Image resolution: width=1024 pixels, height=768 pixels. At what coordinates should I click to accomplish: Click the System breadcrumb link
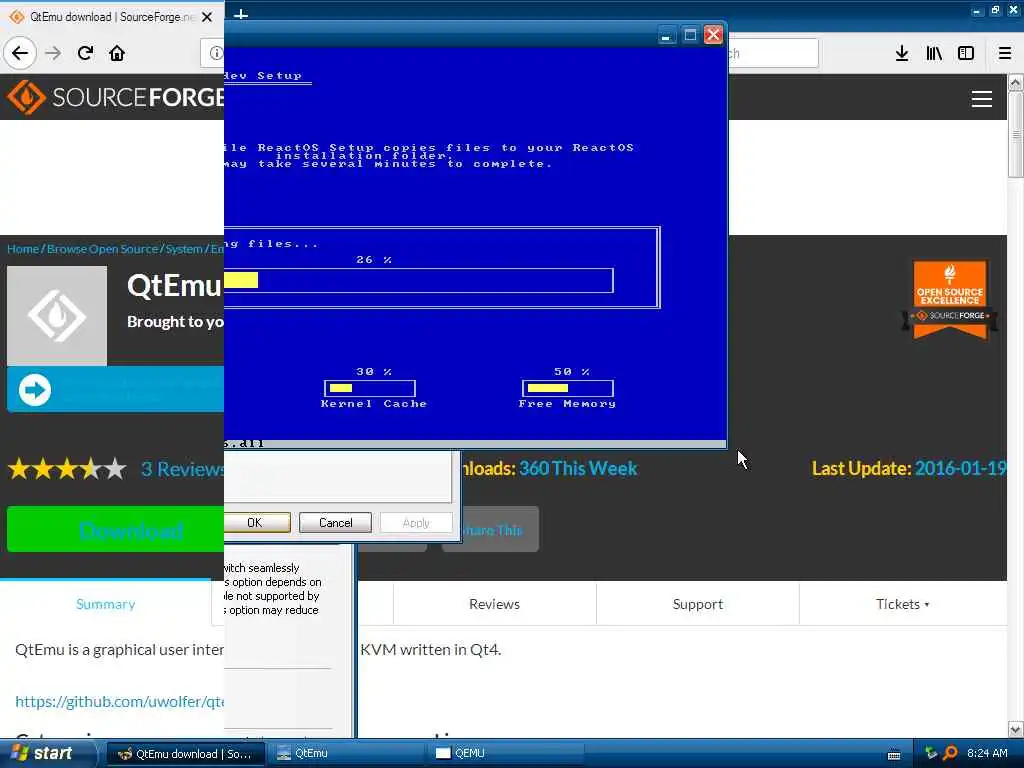click(184, 249)
